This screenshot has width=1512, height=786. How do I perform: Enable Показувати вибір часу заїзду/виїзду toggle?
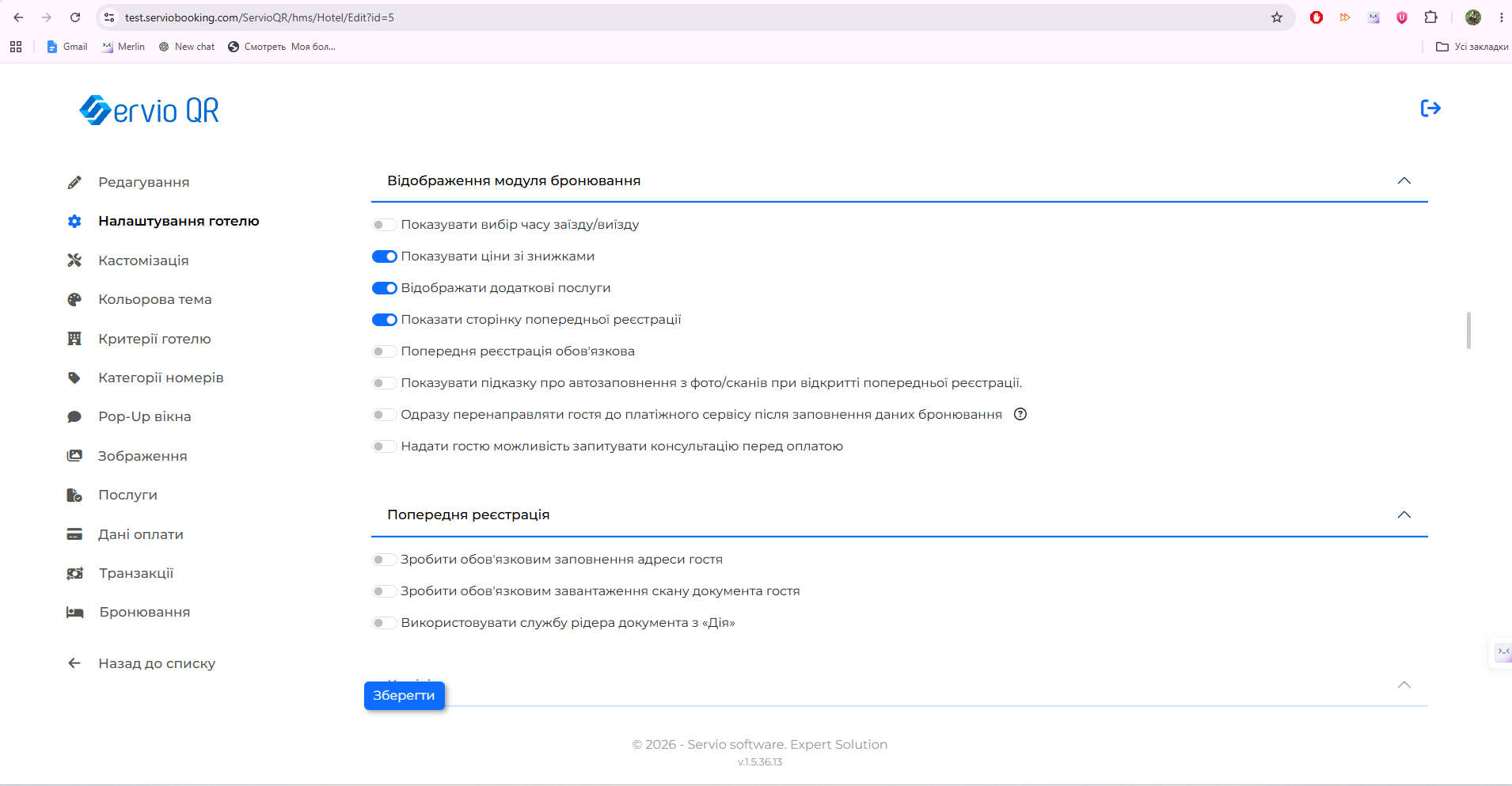click(385, 225)
